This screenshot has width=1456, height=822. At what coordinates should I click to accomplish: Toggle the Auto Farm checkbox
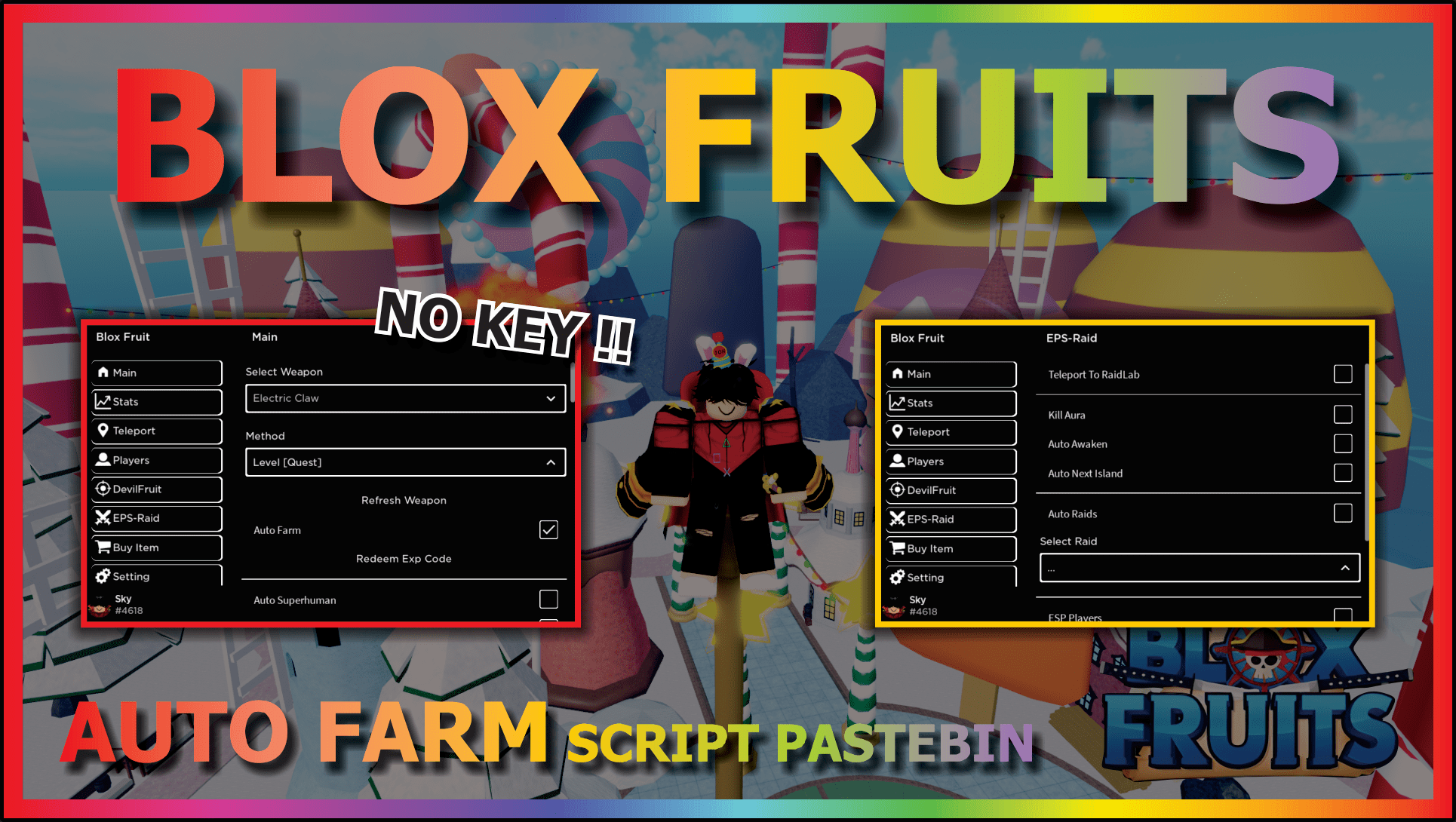pyautogui.click(x=549, y=528)
